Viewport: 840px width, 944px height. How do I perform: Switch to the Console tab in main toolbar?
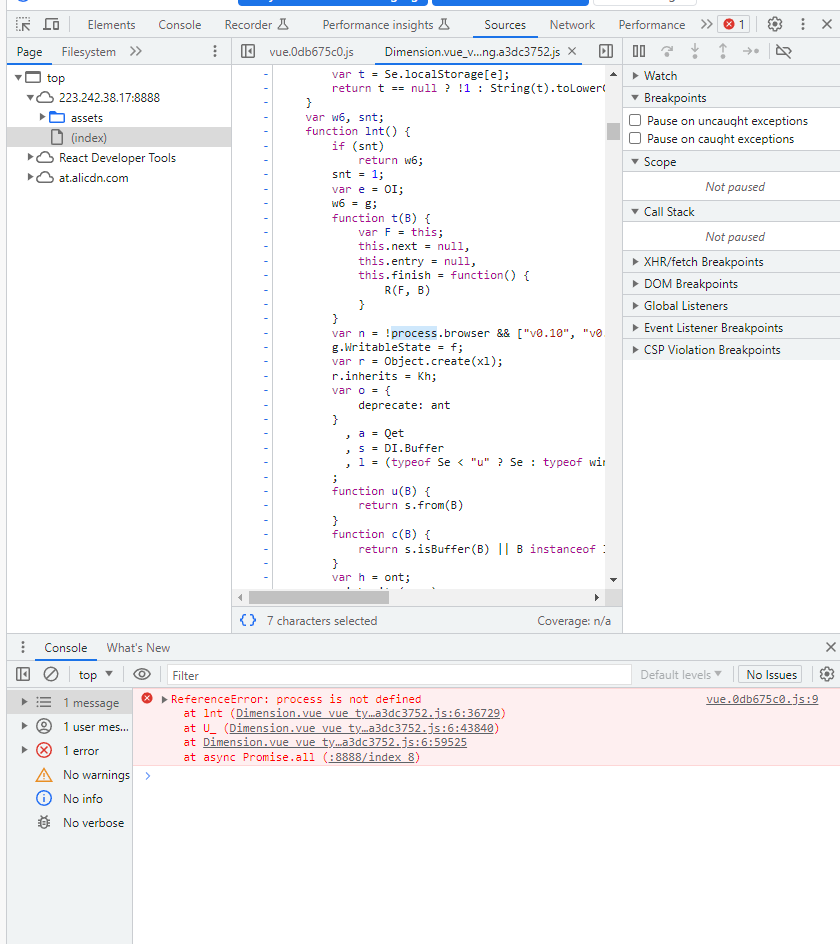(179, 25)
